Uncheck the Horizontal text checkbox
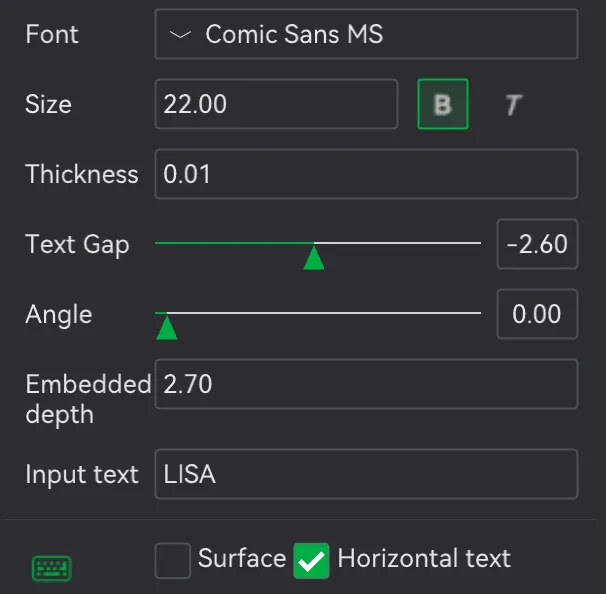The height and width of the screenshot is (594, 606). tap(312, 560)
